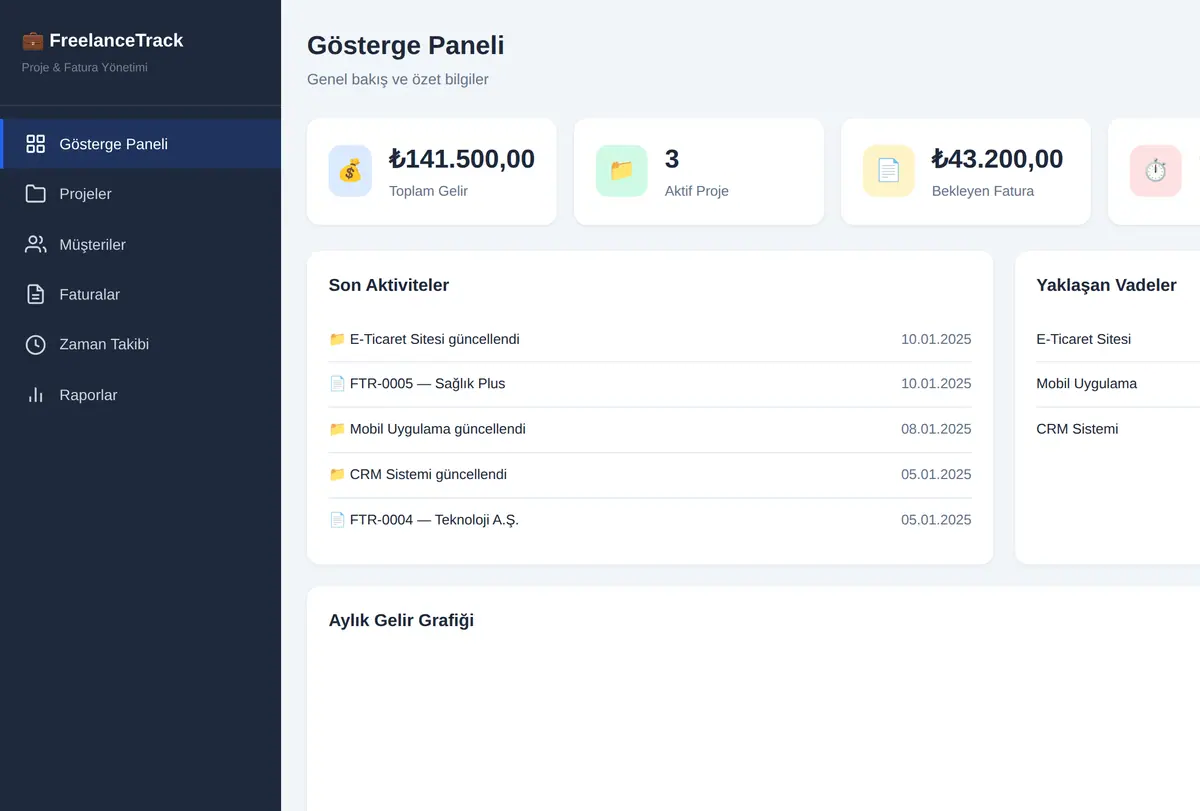Open Zaman Takibi from the sidebar
1200x811 pixels.
point(141,344)
